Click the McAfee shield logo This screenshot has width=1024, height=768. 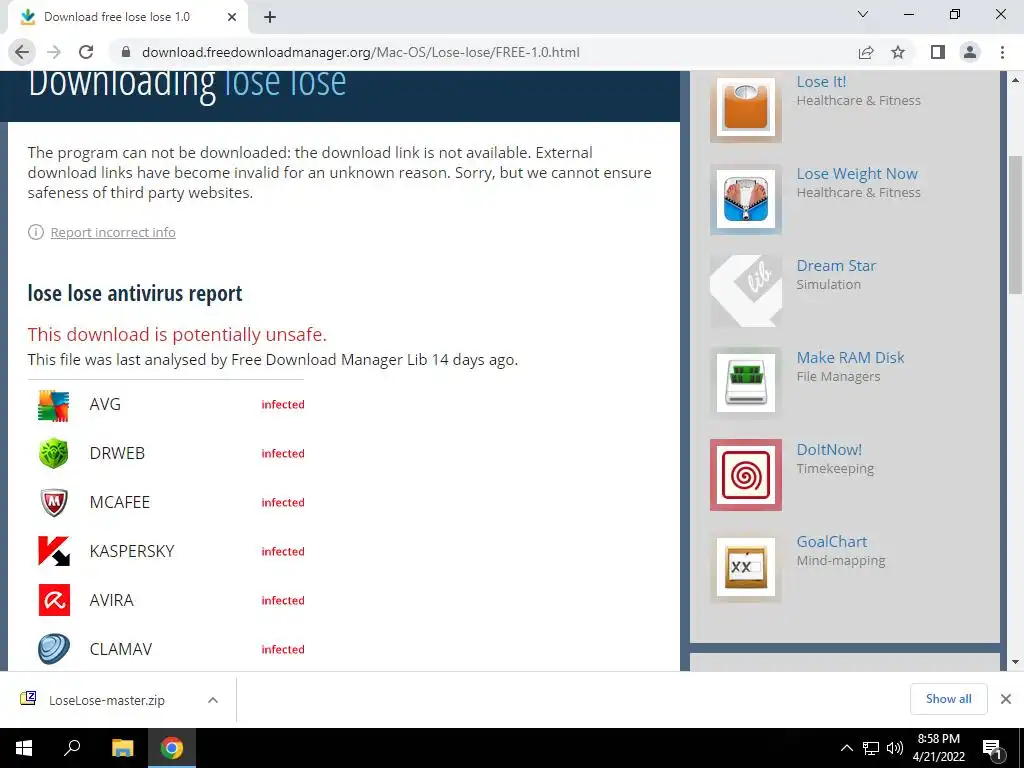(x=54, y=503)
